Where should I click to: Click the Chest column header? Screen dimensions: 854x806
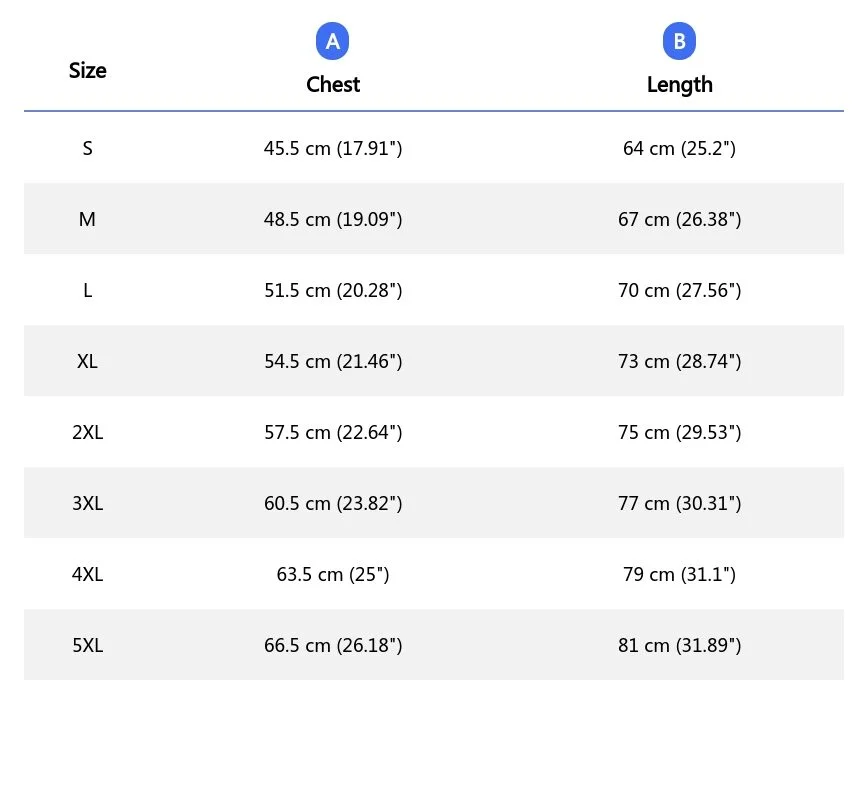pos(333,84)
